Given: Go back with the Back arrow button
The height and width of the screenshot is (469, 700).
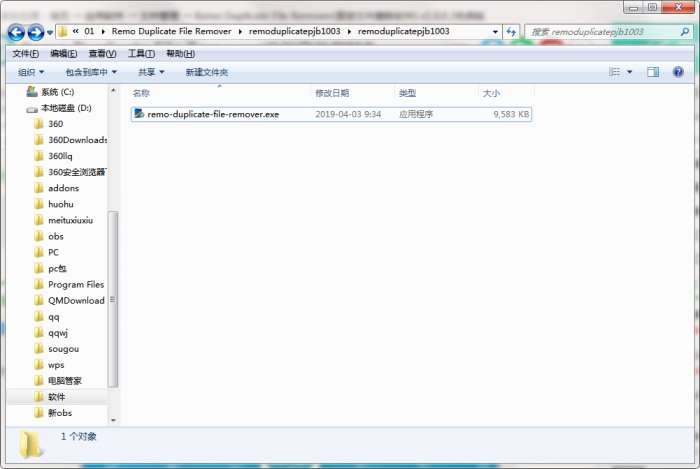Looking at the screenshot, I should [16, 33].
